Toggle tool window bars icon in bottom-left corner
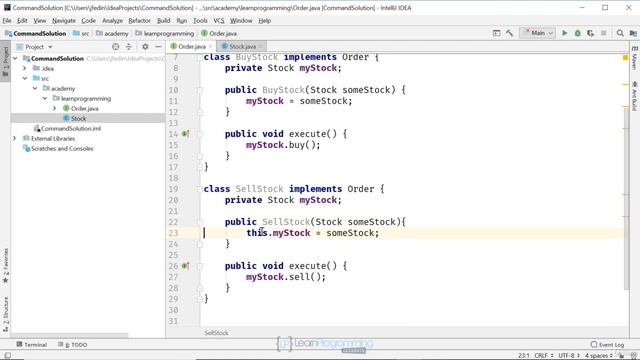 point(7,356)
